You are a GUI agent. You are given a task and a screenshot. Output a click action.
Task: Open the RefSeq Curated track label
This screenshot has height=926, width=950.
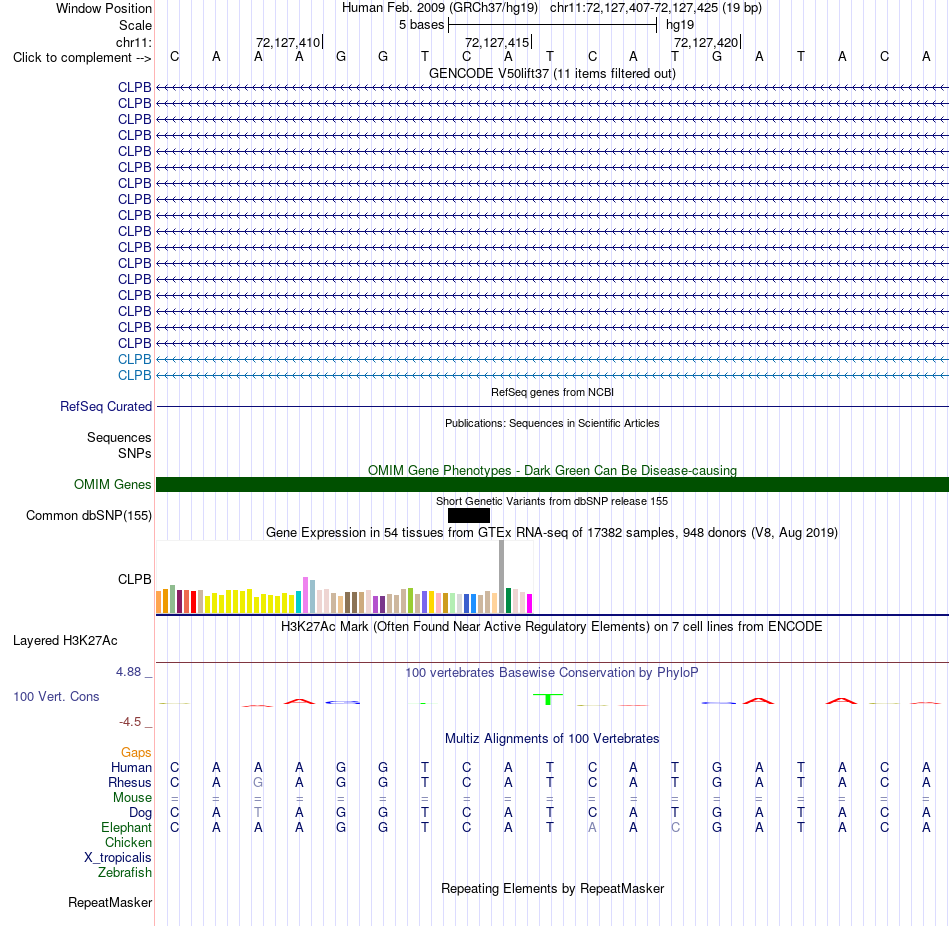click(x=105, y=407)
